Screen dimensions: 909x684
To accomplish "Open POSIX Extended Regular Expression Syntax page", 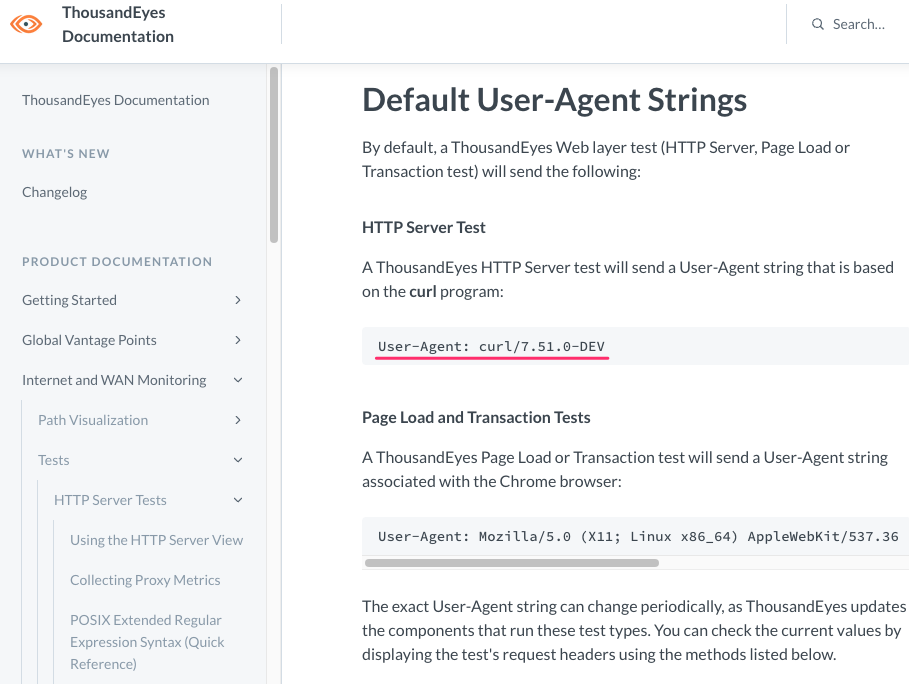I will pos(147,642).
